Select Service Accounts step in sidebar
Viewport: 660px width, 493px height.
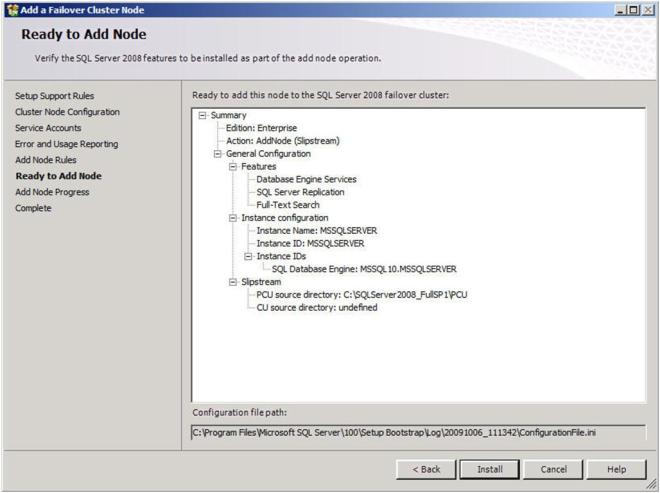(x=48, y=128)
